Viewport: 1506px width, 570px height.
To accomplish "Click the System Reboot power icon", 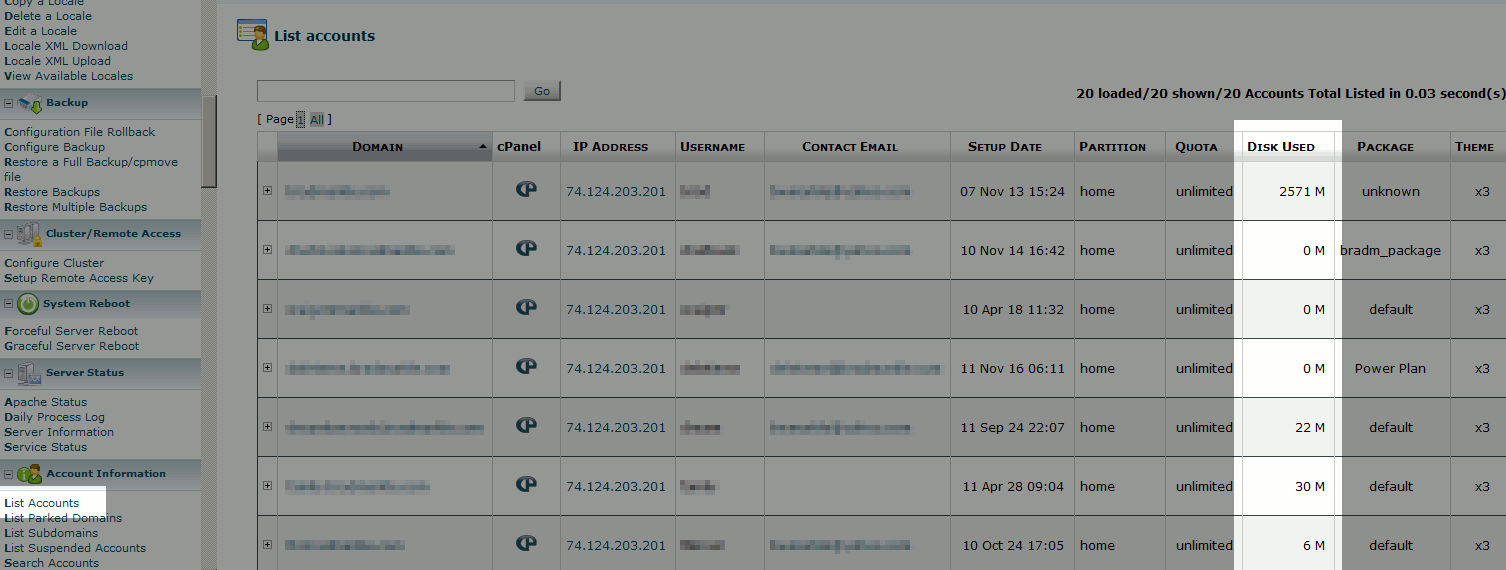I will (x=28, y=304).
